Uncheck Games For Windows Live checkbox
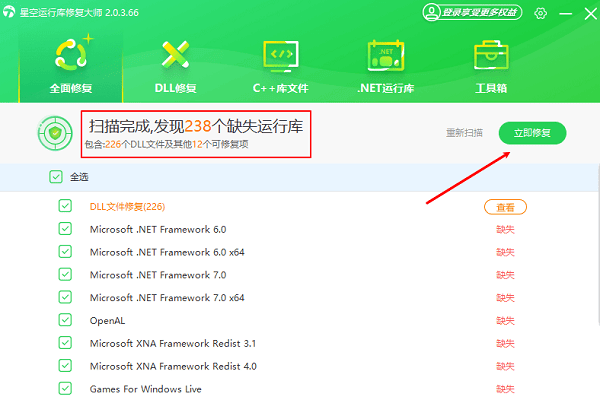 coord(65,389)
